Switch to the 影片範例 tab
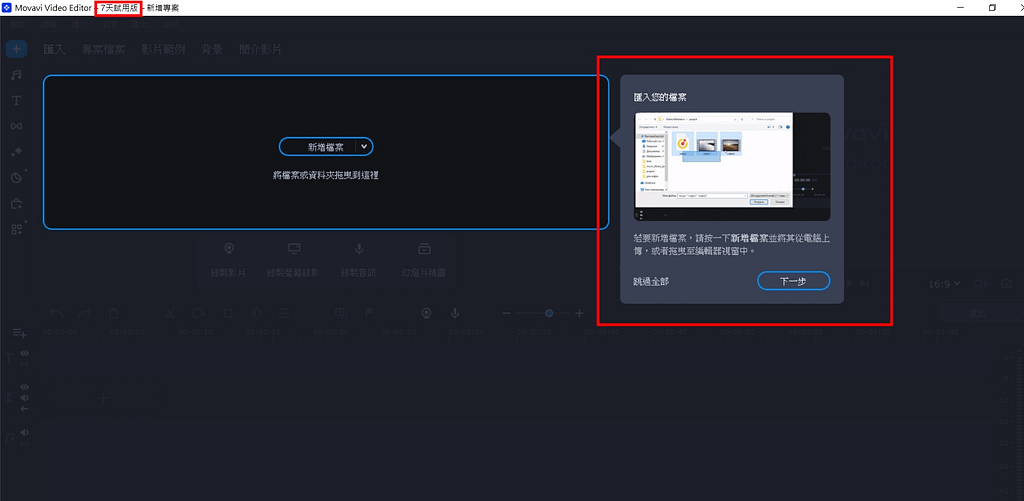The image size is (1024, 501). [x=163, y=50]
